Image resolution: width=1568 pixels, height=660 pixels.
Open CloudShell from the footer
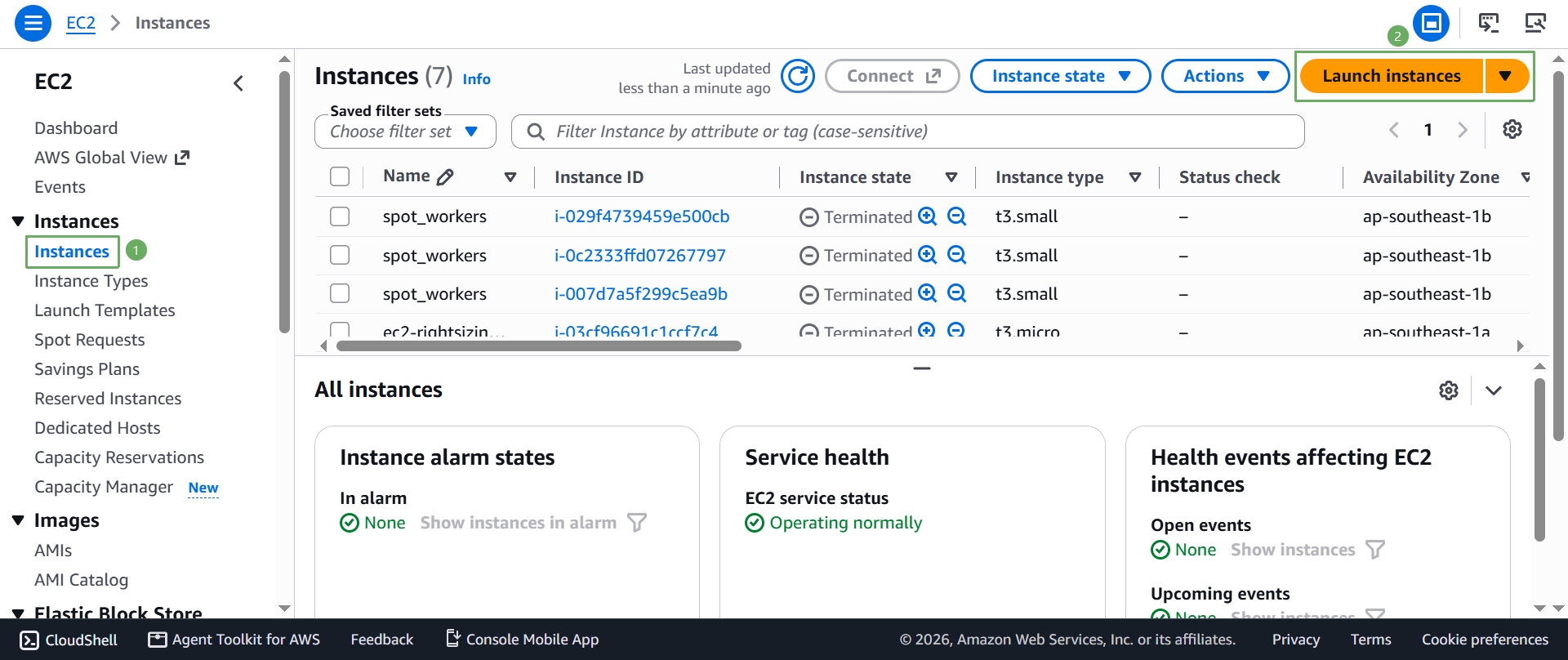tap(69, 640)
